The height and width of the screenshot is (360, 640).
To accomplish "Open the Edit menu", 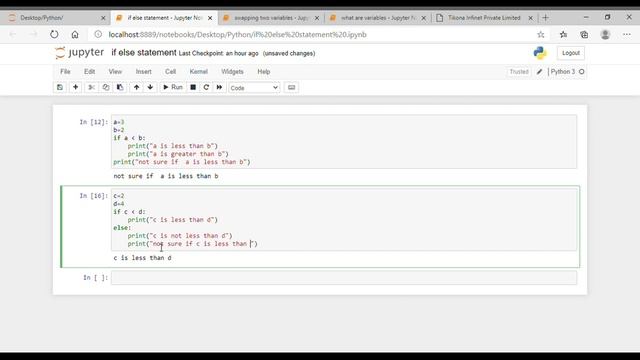I will pyautogui.click(x=89, y=71).
